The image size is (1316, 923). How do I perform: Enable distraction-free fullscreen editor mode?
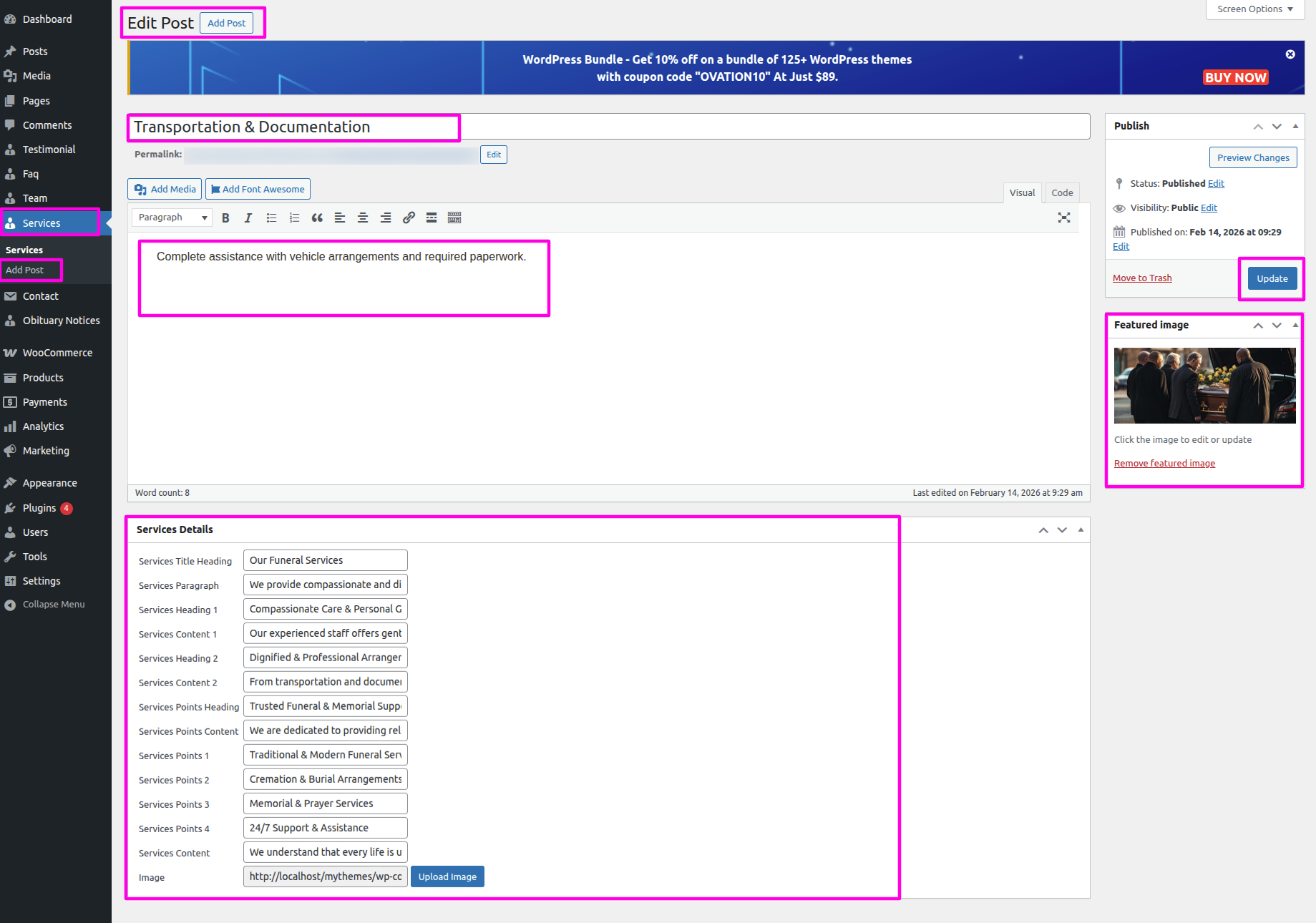click(1064, 218)
